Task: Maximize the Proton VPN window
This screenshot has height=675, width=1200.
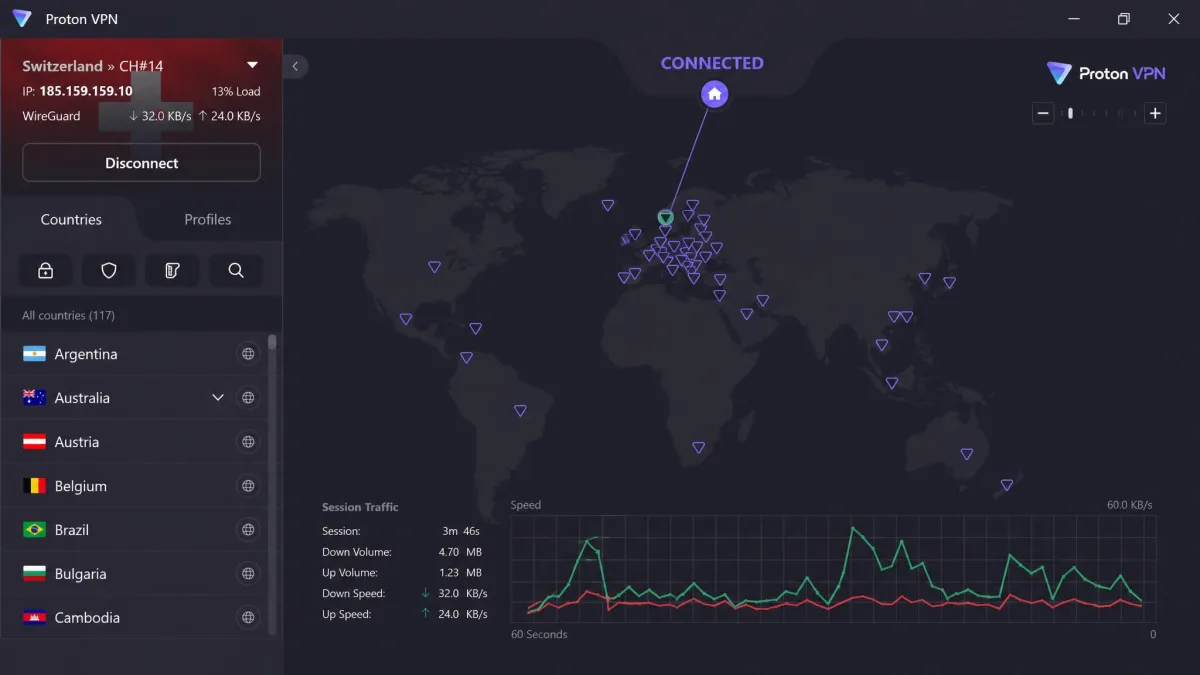Action: pyautogui.click(x=1124, y=19)
